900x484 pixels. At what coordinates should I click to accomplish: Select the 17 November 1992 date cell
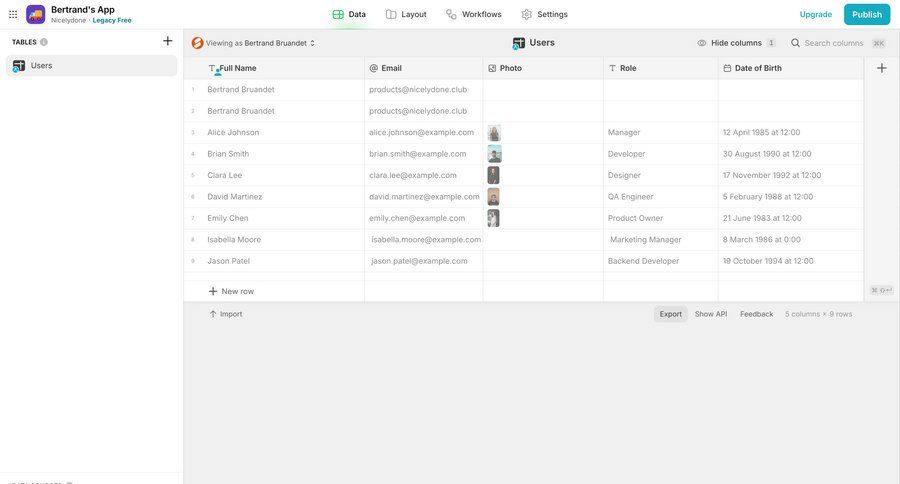(x=790, y=175)
